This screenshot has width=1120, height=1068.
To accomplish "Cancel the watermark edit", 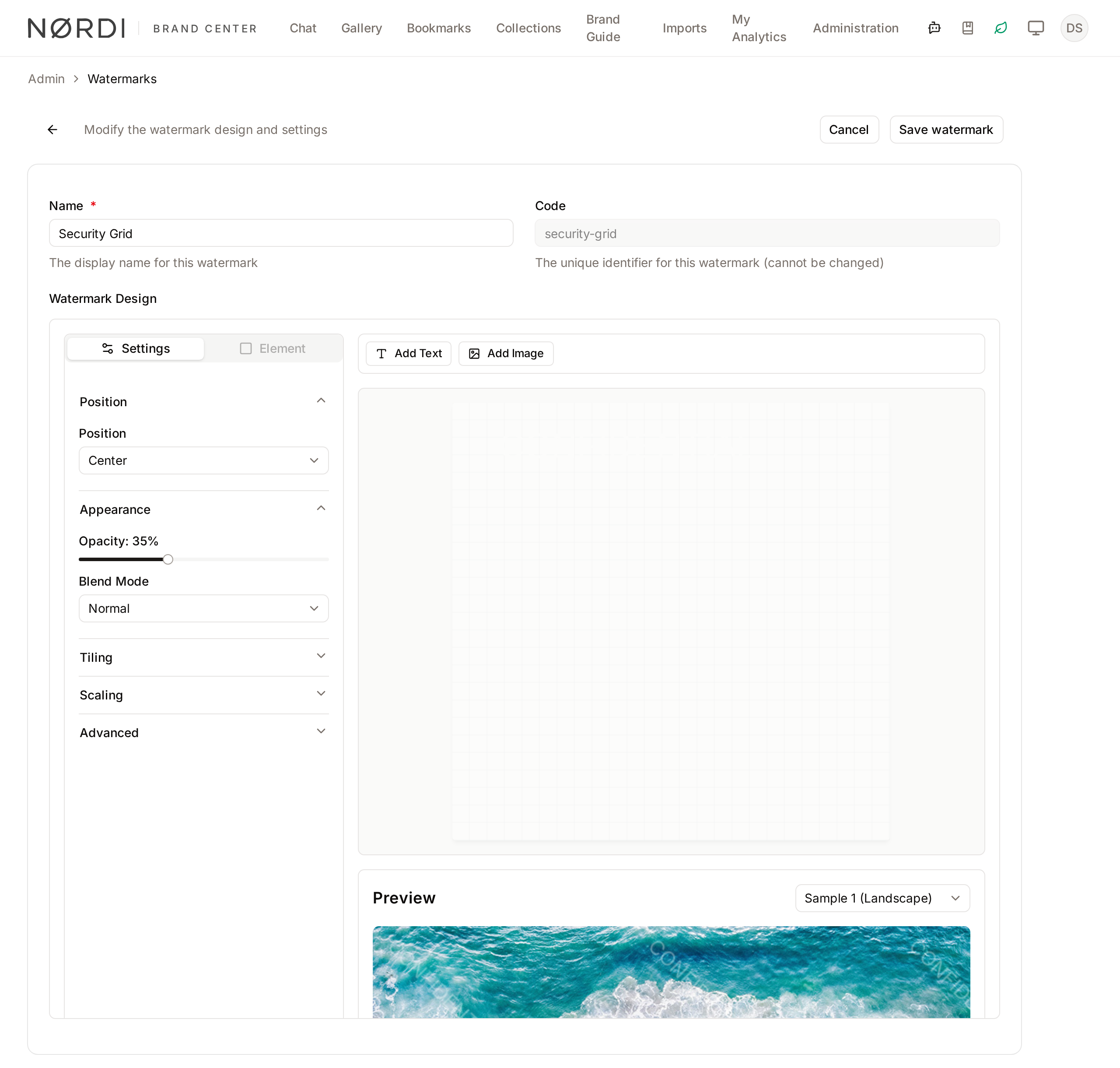I will [849, 130].
